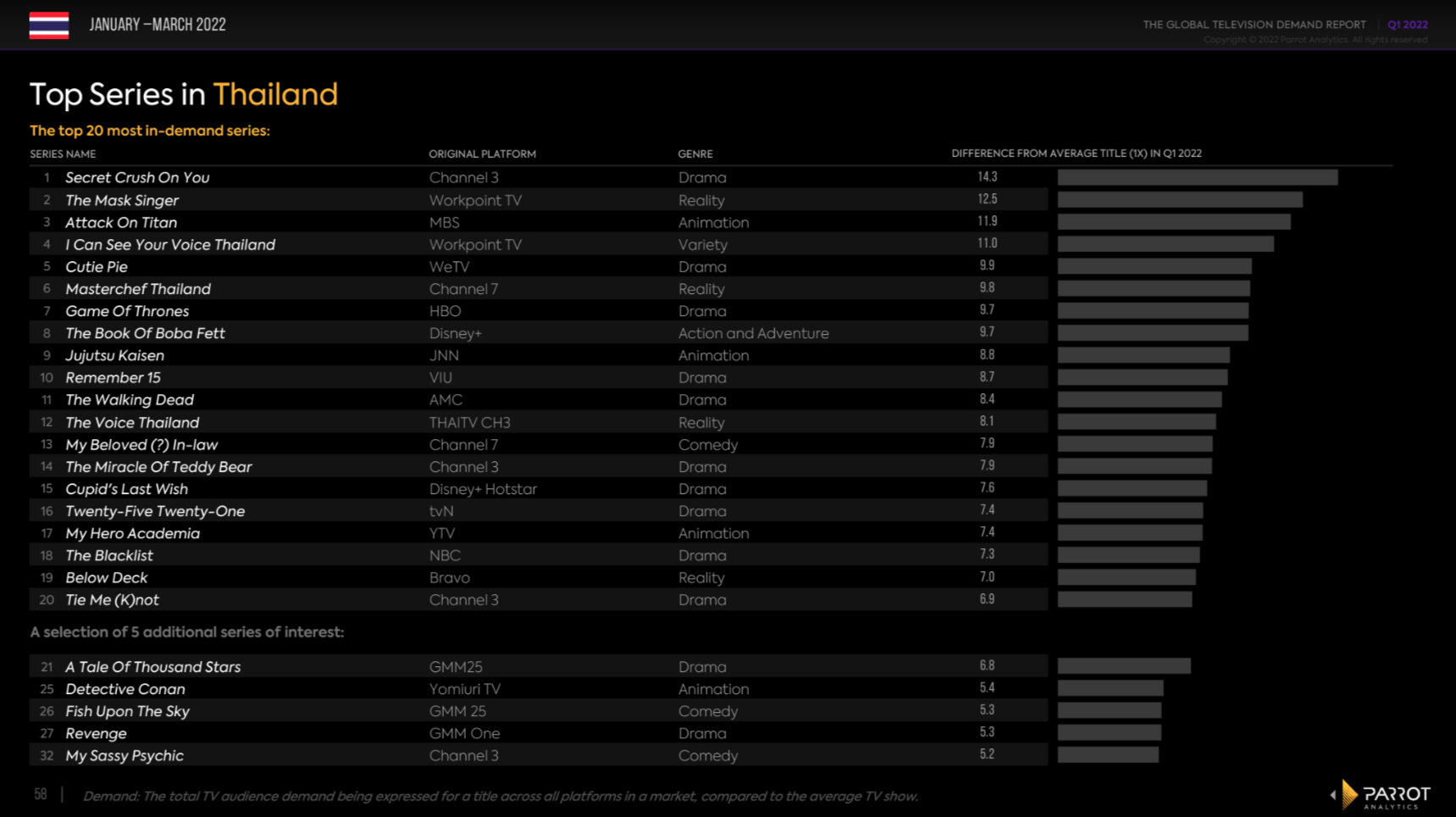Click the 'SERIES NAME' column header

coord(63,154)
